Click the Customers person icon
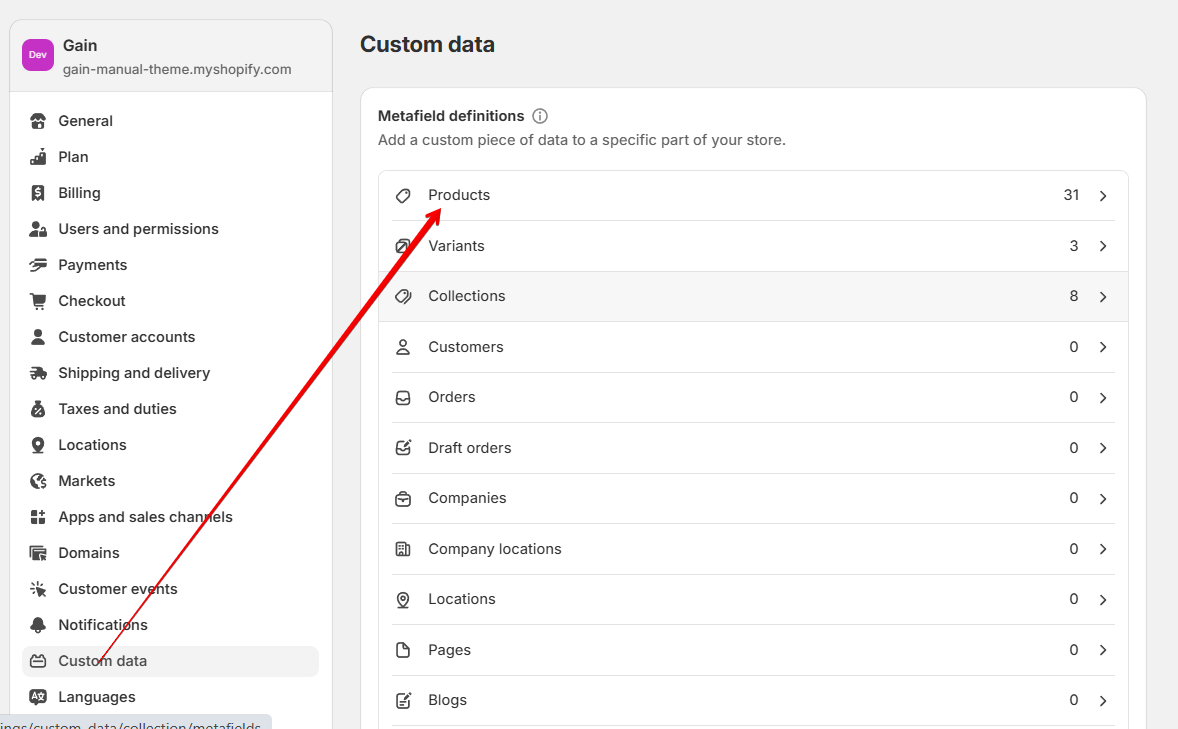1178x729 pixels. click(x=403, y=347)
